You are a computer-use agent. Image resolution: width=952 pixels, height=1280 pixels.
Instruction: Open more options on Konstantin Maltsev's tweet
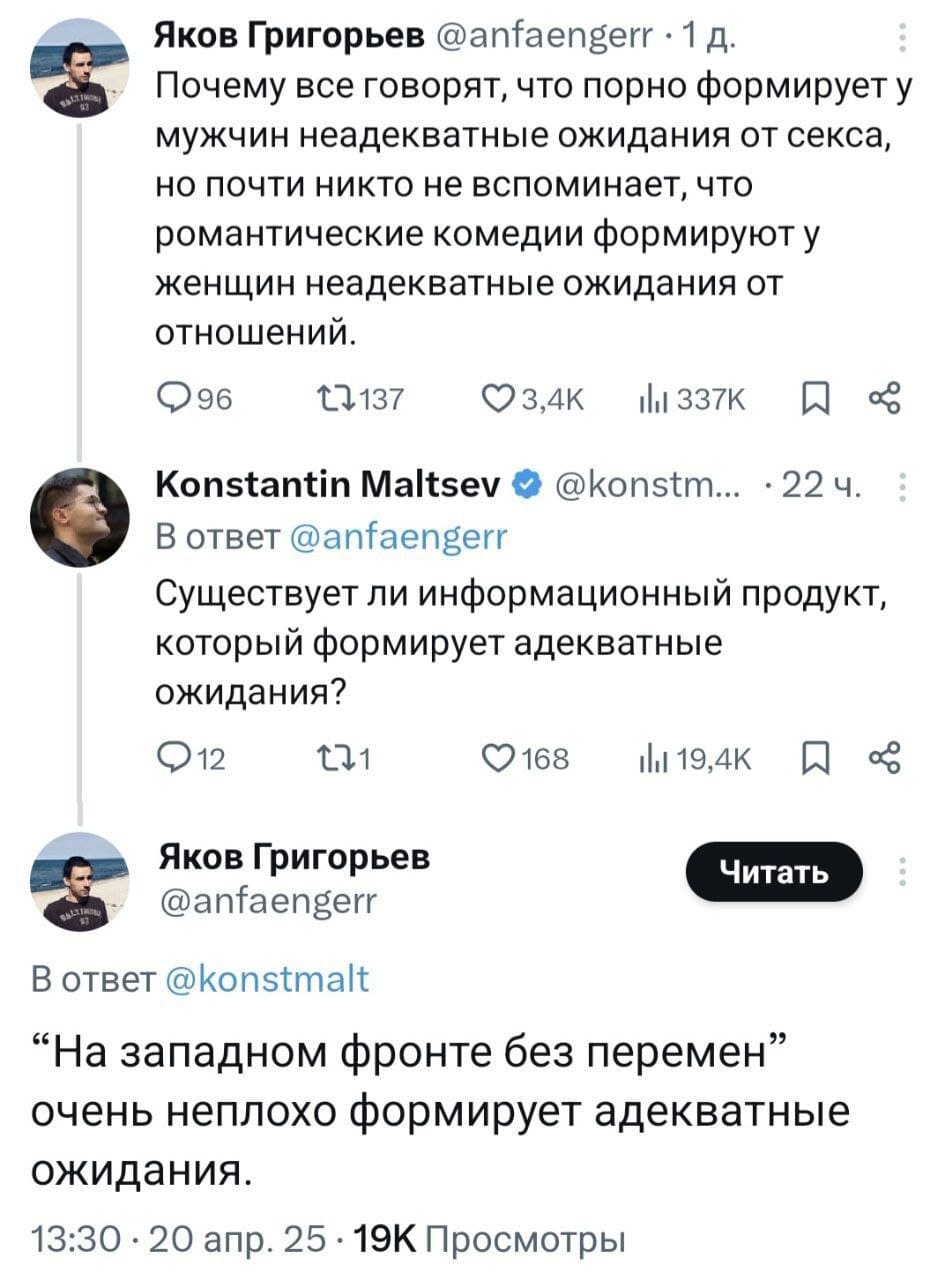click(903, 486)
